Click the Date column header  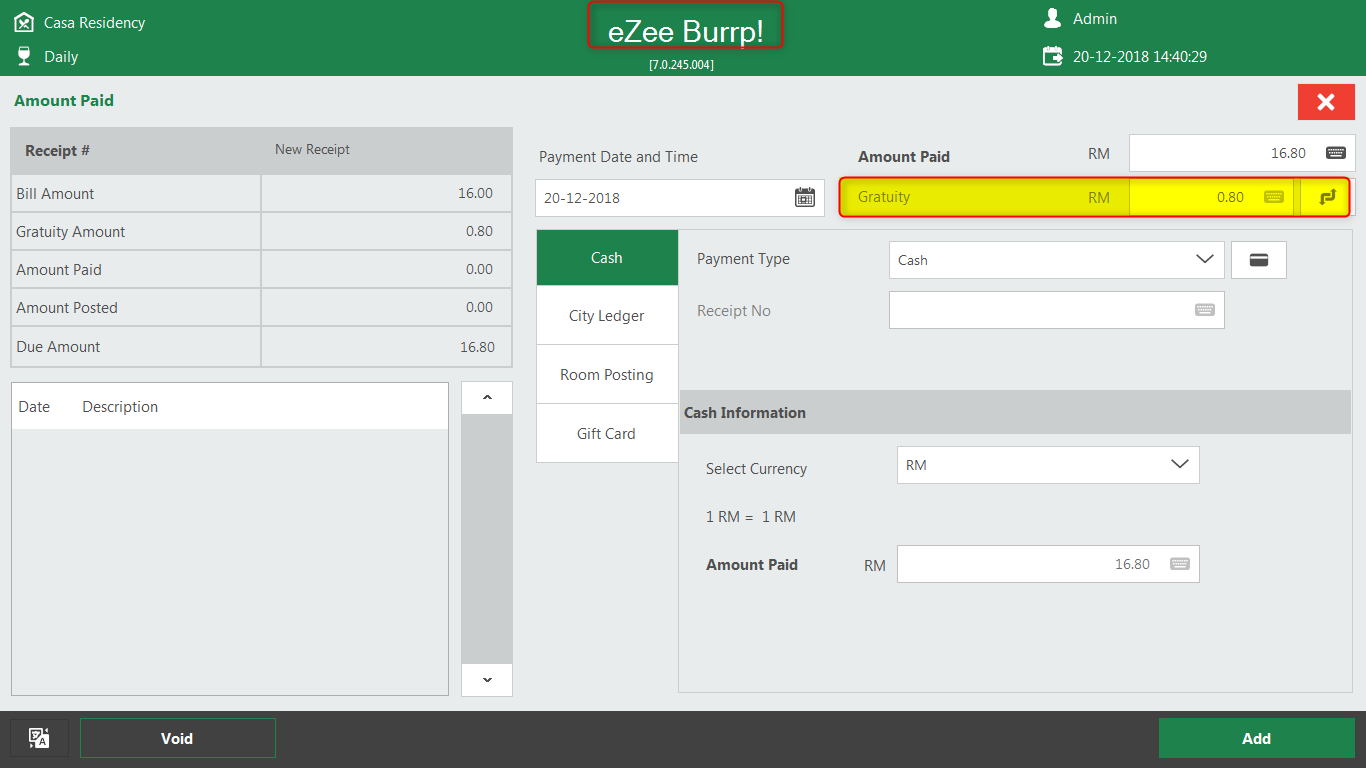[x=34, y=407]
